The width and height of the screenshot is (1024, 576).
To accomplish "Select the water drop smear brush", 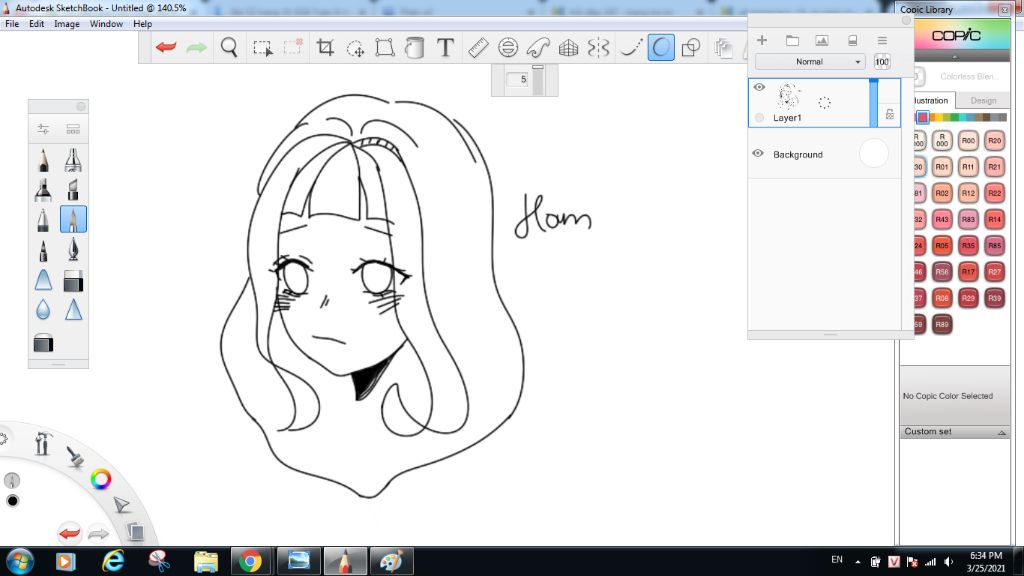I will click(43, 309).
